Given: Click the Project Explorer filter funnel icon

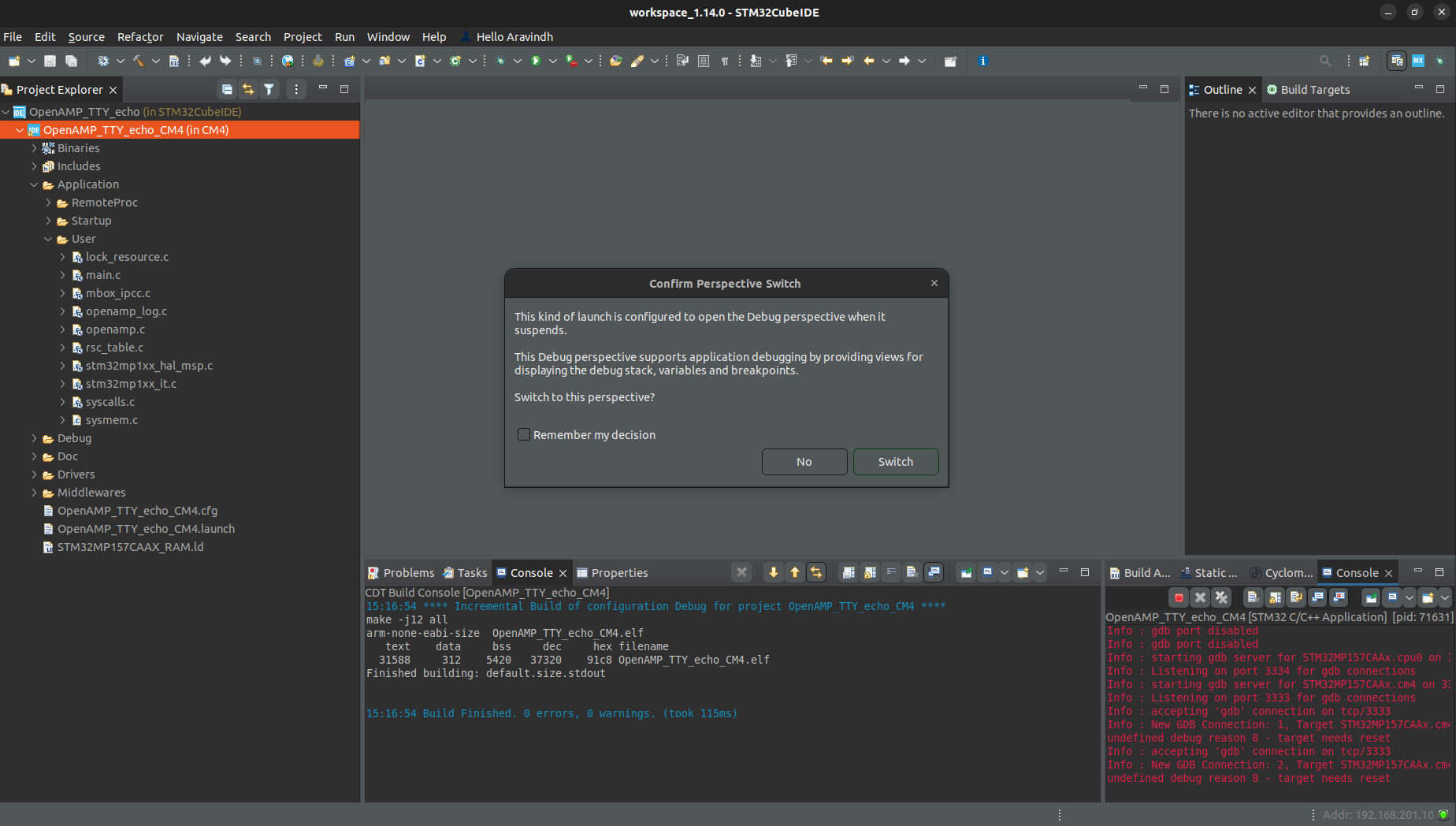Looking at the screenshot, I should click(269, 90).
